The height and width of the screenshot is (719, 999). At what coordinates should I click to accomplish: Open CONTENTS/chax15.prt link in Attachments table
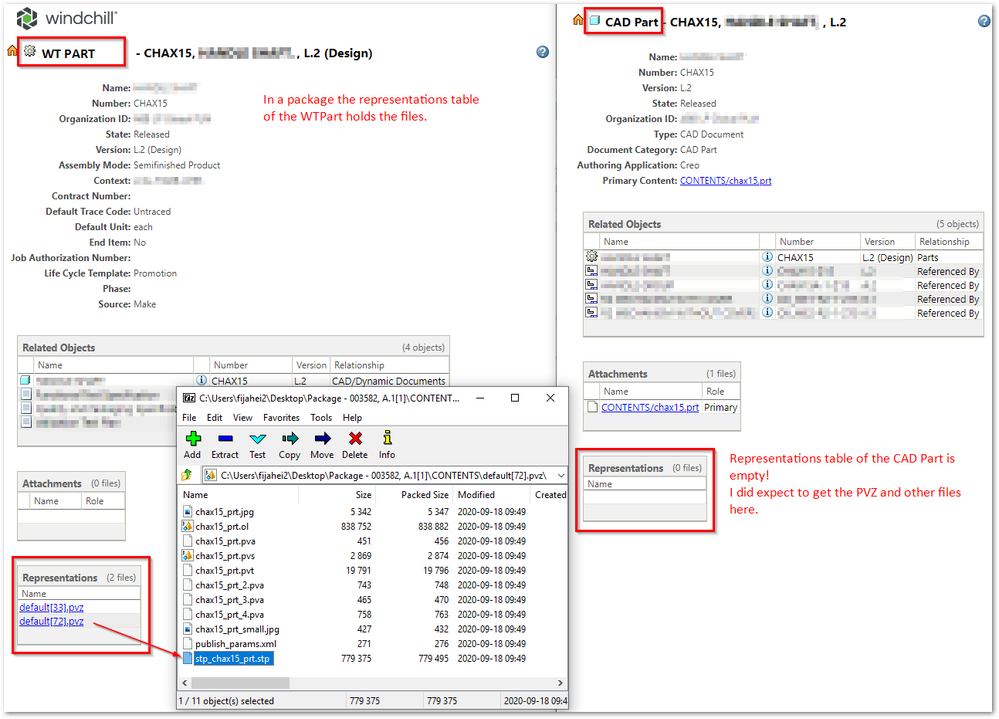click(x=650, y=408)
